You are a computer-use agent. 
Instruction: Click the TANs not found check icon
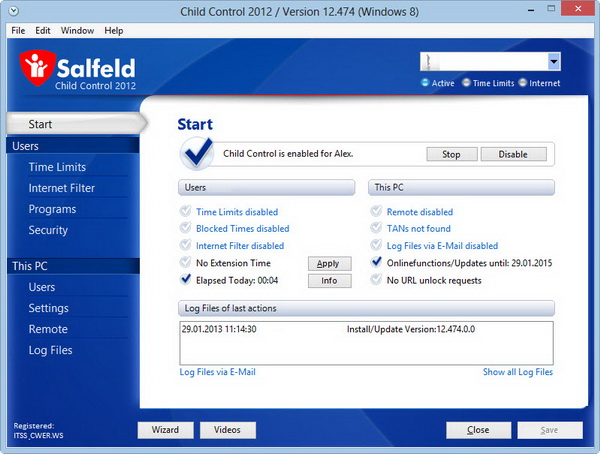point(376,229)
